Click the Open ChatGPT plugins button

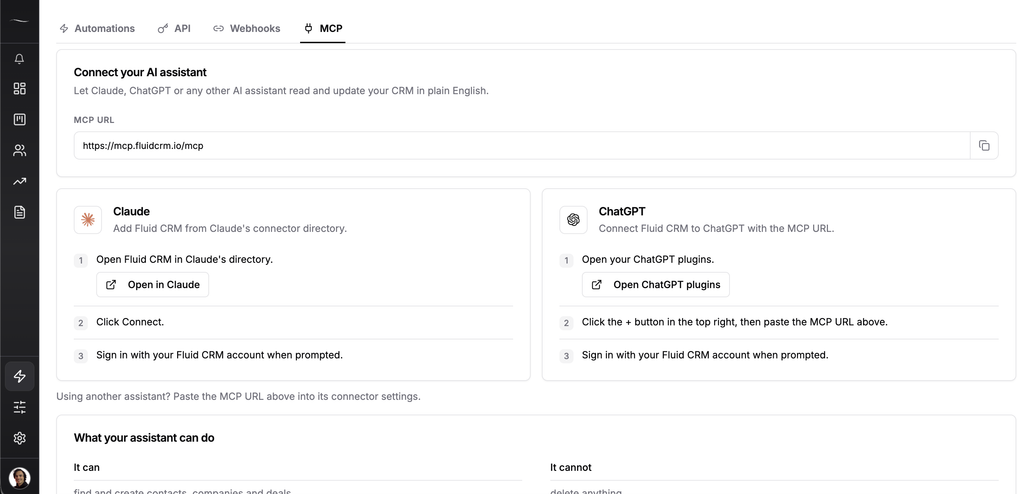656,285
